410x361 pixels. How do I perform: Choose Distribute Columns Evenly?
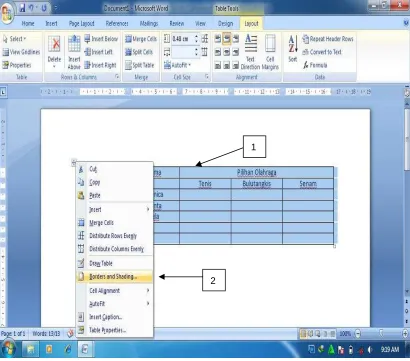[115, 249]
